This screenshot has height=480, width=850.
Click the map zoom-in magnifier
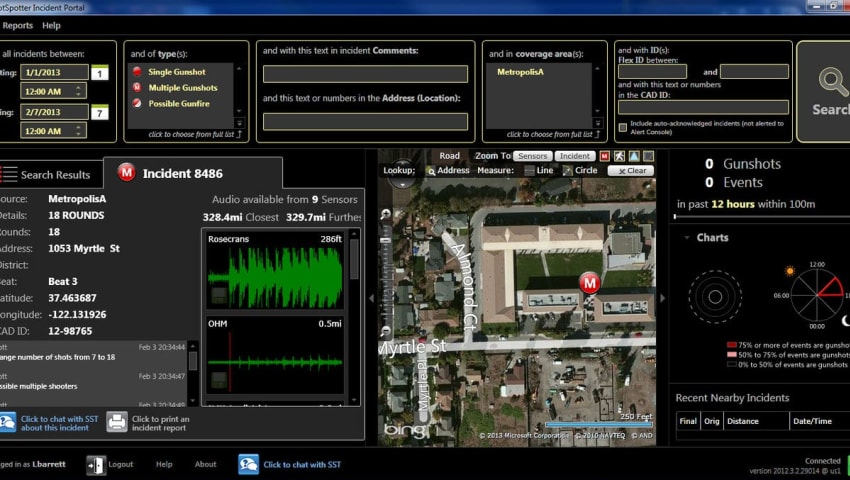coord(385,214)
